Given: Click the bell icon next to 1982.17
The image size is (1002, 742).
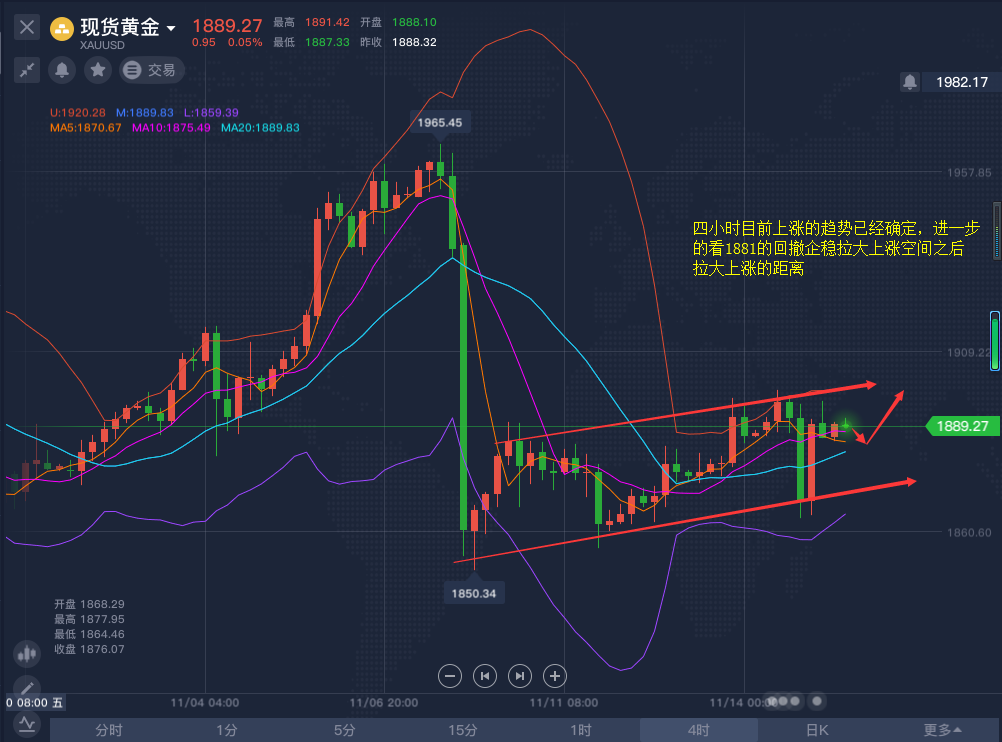Looking at the screenshot, I should pyautogui.click(x=910, y=82).
